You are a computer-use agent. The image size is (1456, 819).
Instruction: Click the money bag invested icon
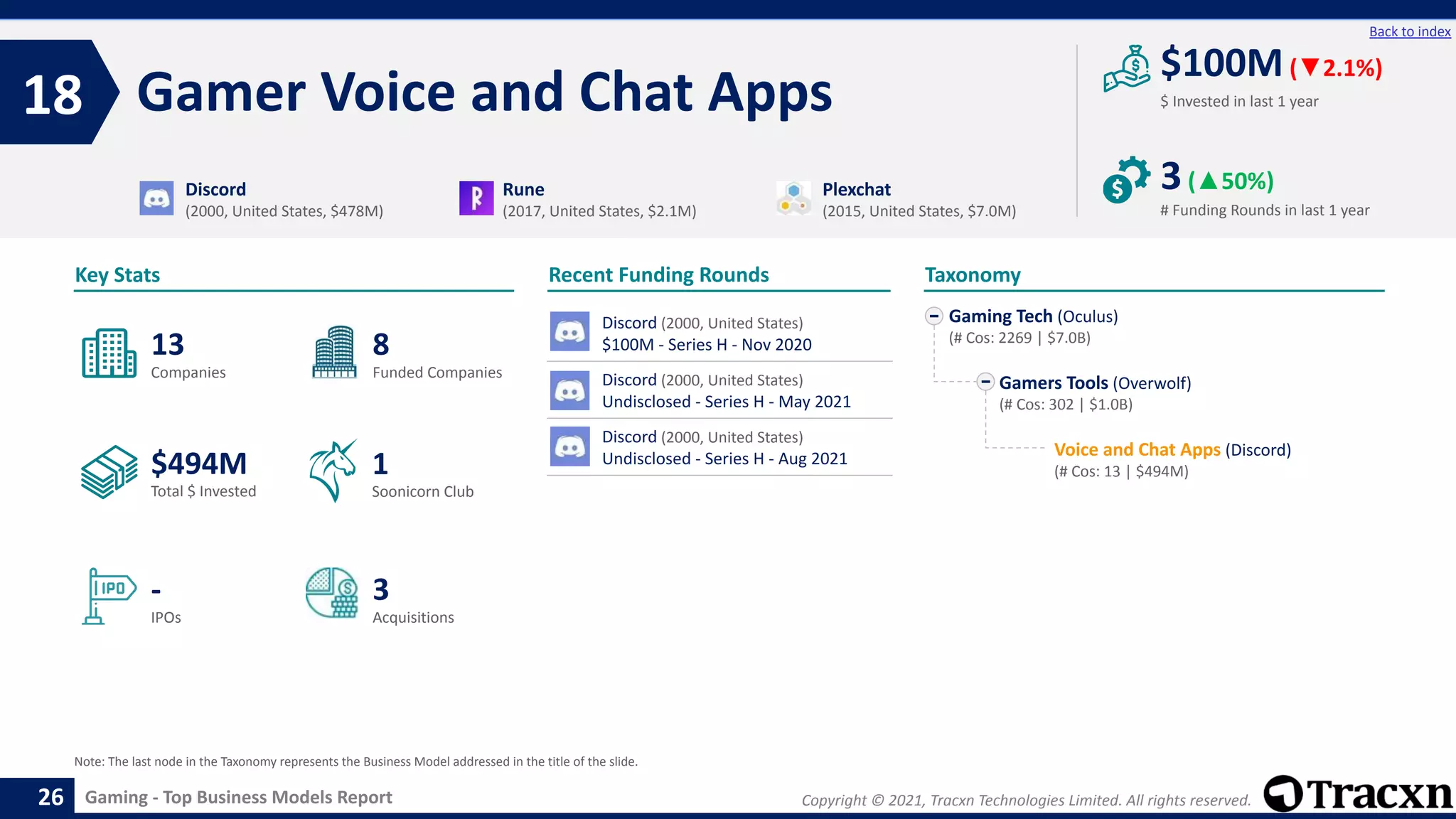[x=1128, y=69]
